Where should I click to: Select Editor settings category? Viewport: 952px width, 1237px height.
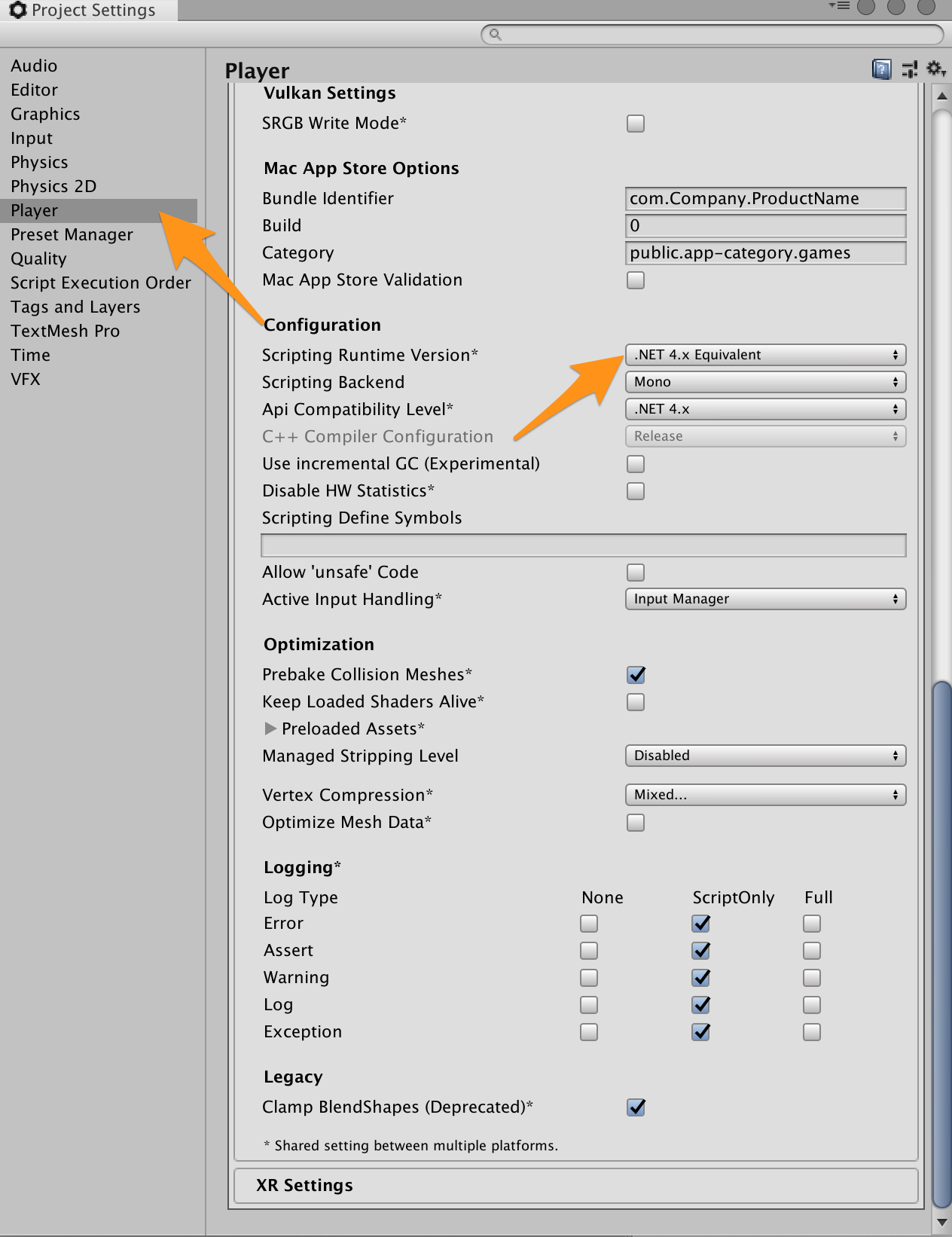coord(35,90)
